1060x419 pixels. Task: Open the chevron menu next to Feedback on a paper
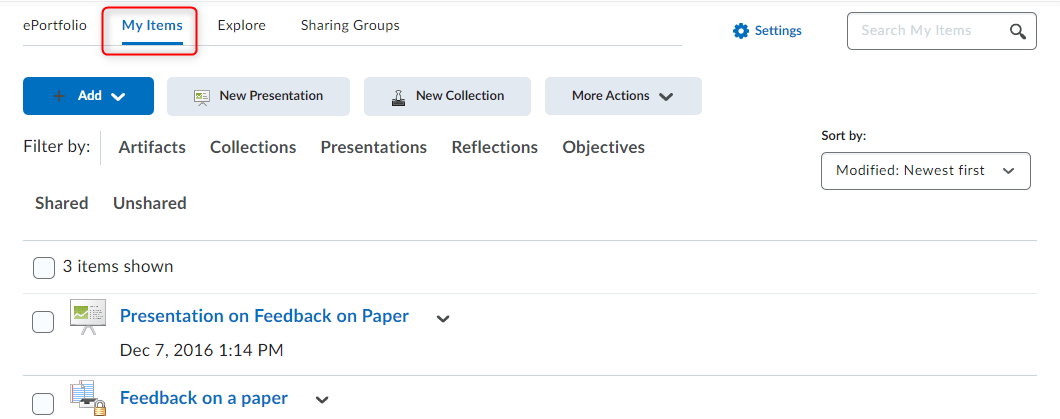(x=322, y=400)
